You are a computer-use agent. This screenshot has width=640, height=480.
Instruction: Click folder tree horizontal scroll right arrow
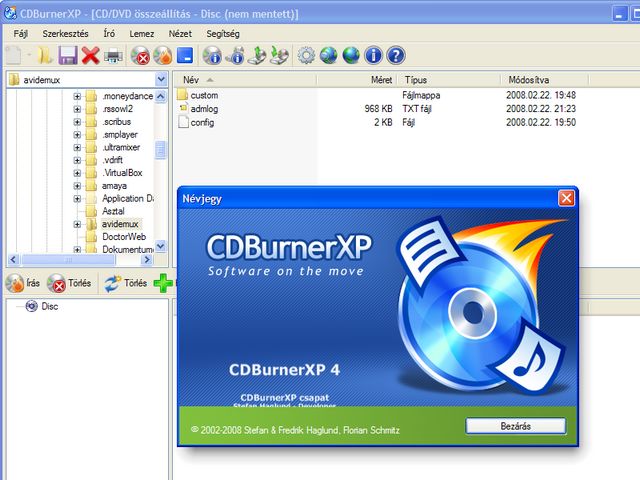[x=147, y=259]
